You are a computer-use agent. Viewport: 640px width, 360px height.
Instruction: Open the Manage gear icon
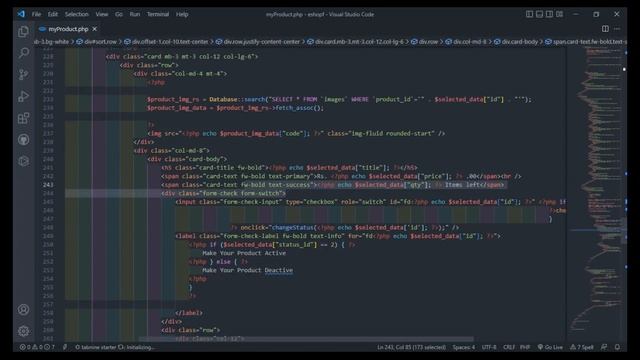23,331
